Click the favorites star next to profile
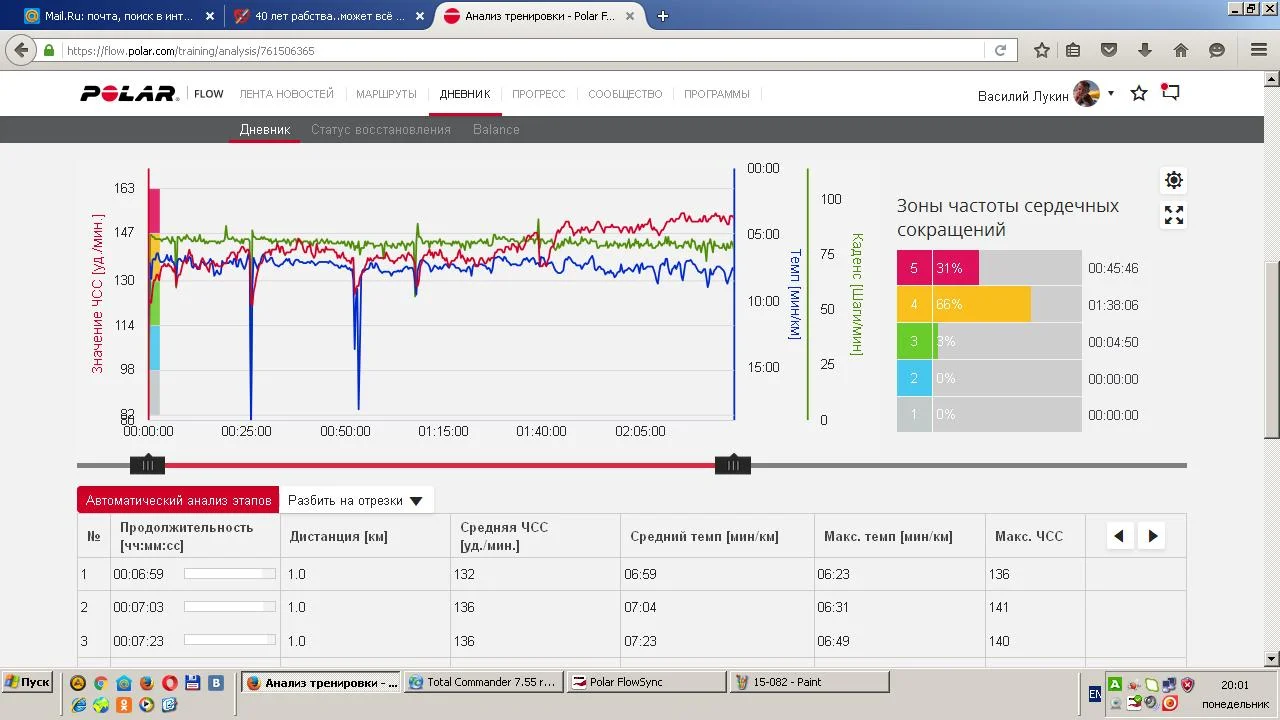 [x=1139, y=93]
